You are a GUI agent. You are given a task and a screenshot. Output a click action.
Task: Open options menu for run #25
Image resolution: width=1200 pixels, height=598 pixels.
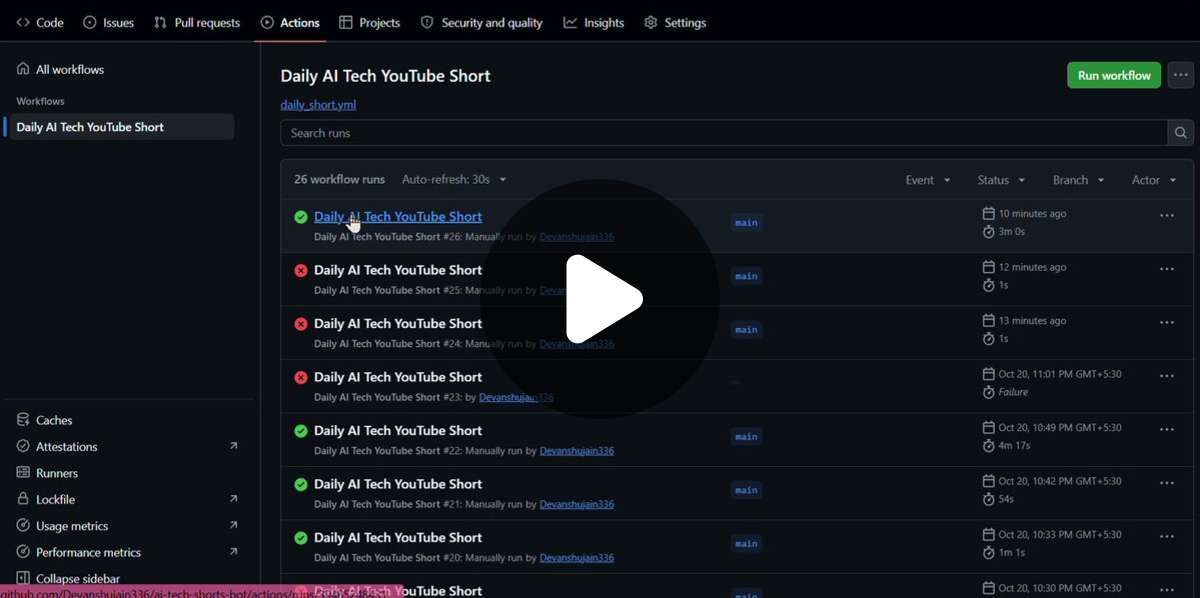coord(1166,269)
